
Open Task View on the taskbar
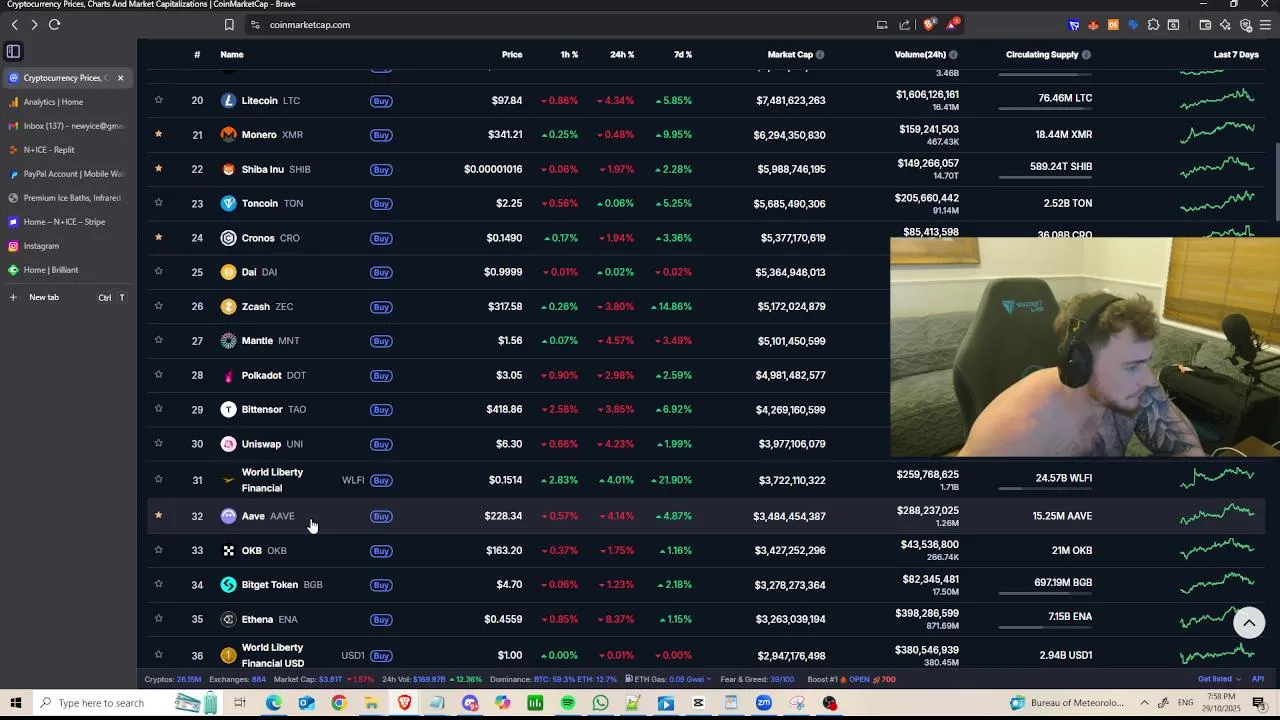coord(240,703)
